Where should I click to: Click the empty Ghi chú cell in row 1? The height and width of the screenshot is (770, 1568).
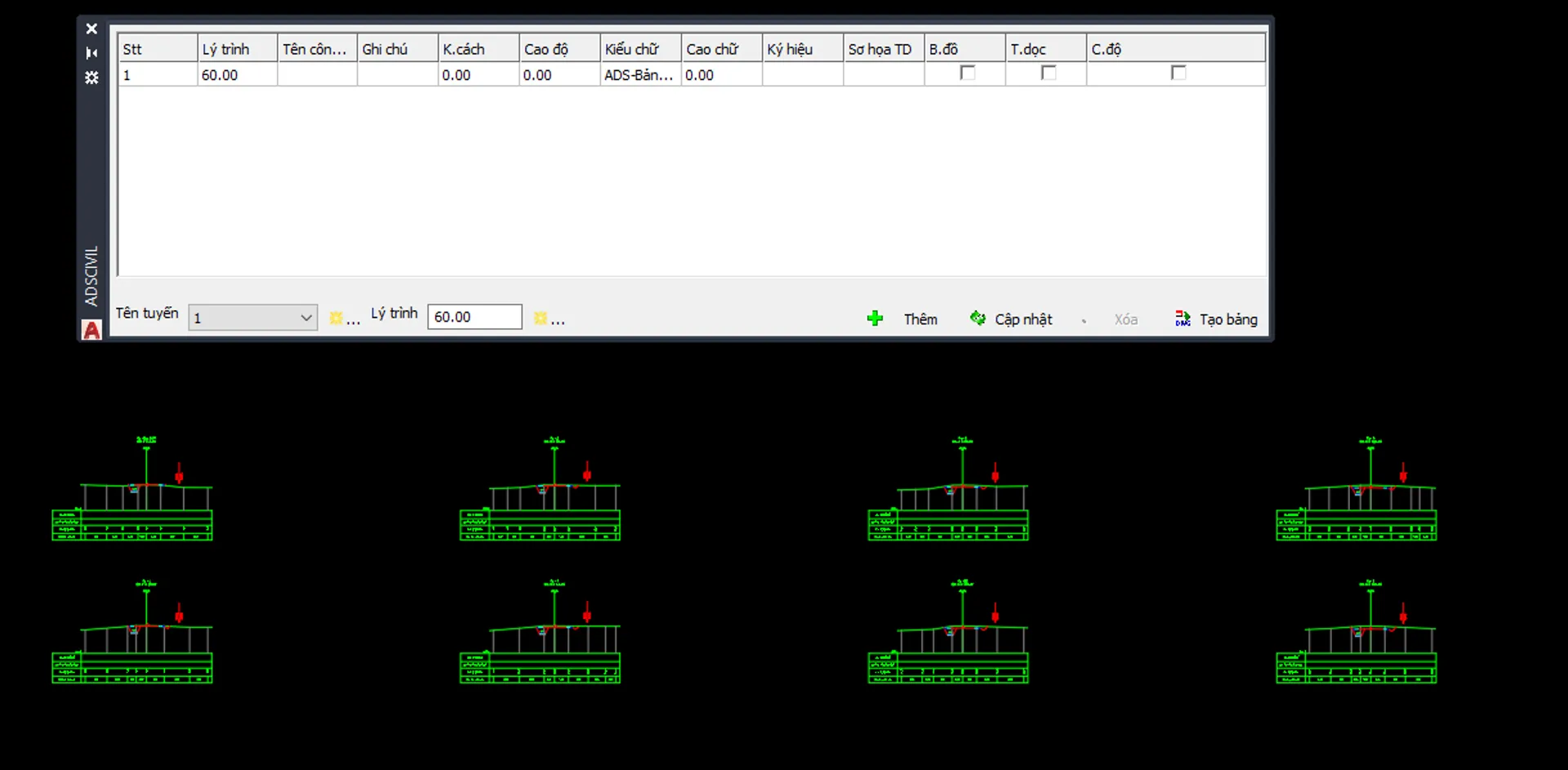point(398,74)
